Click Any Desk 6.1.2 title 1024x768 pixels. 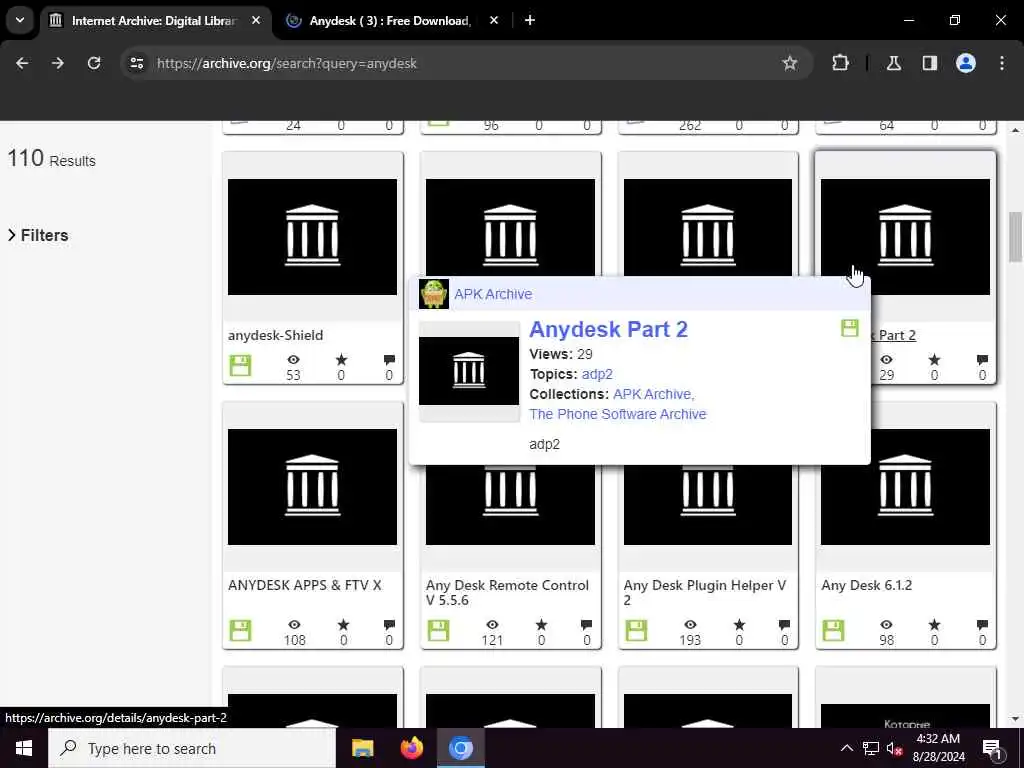[867, 585]
